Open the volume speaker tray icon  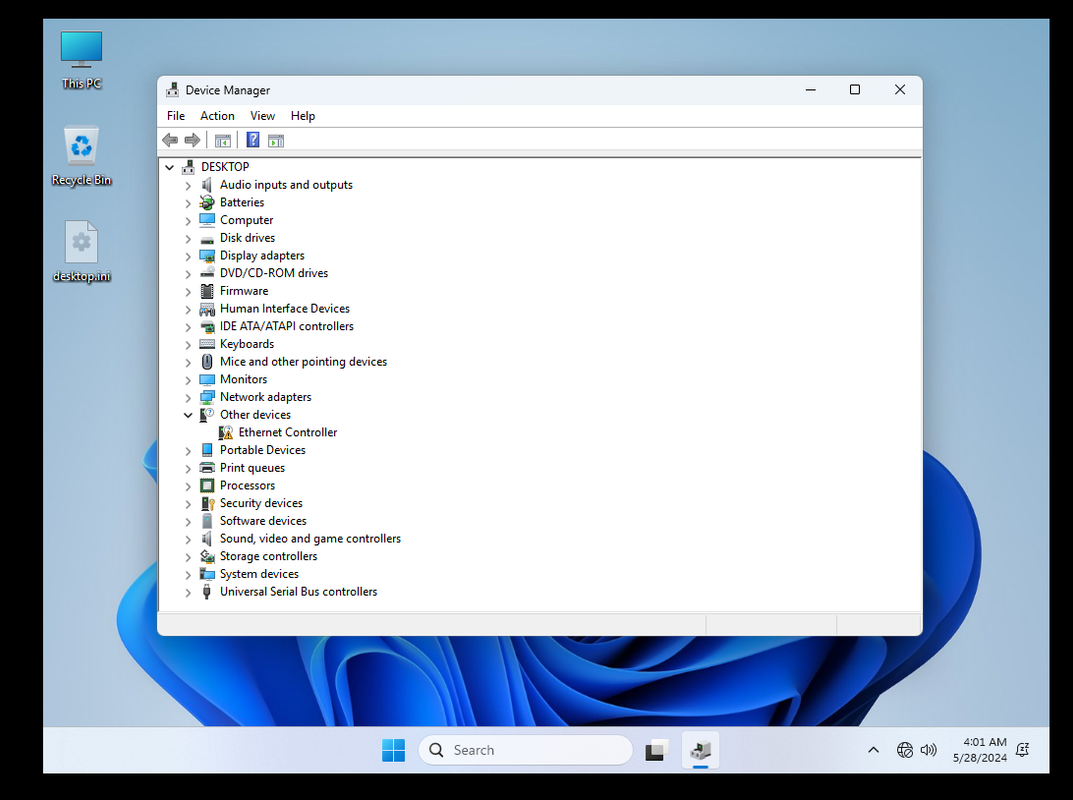(929, 750)
